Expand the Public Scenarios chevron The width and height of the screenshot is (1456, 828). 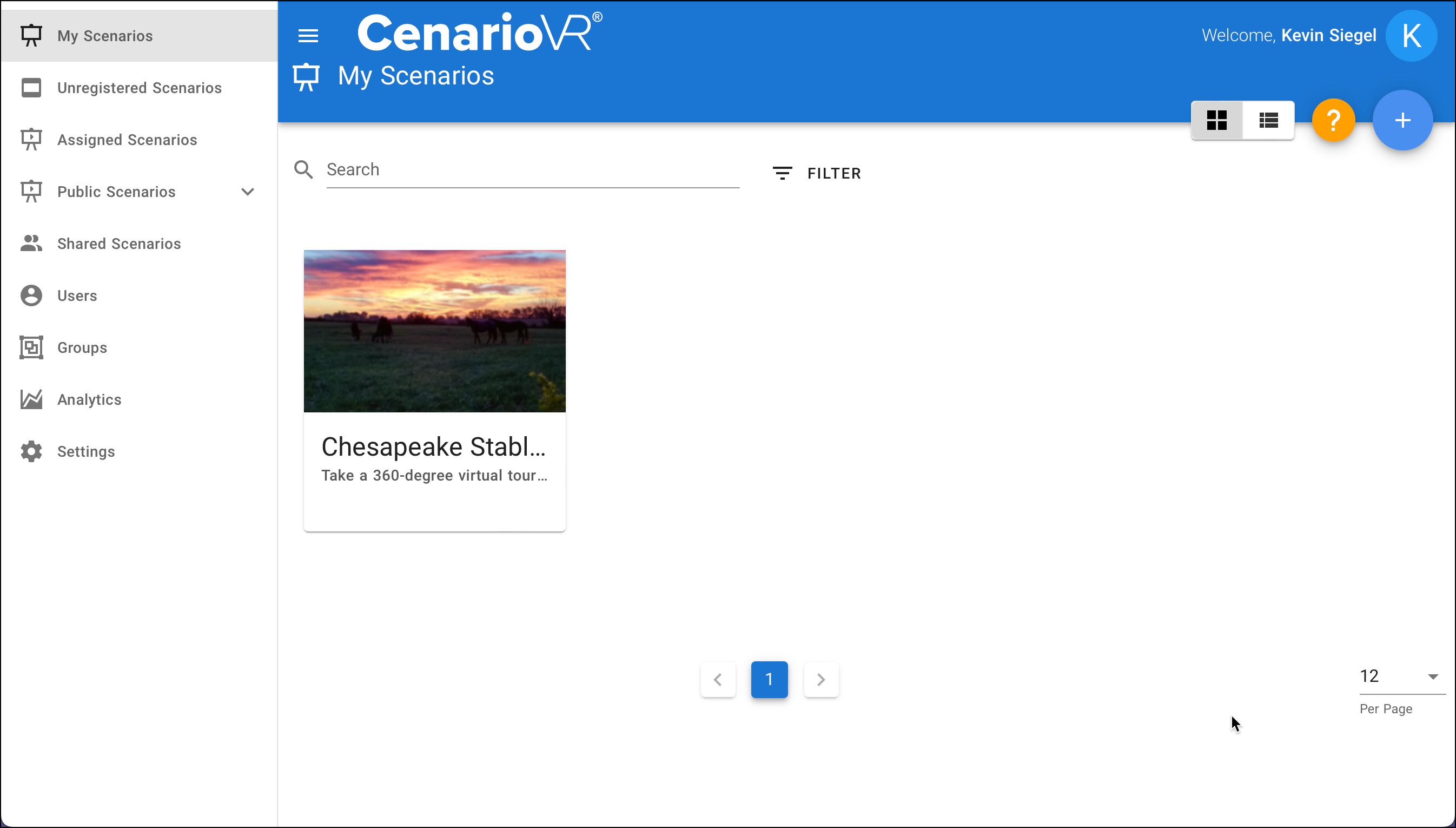click(x=248, y=192)
